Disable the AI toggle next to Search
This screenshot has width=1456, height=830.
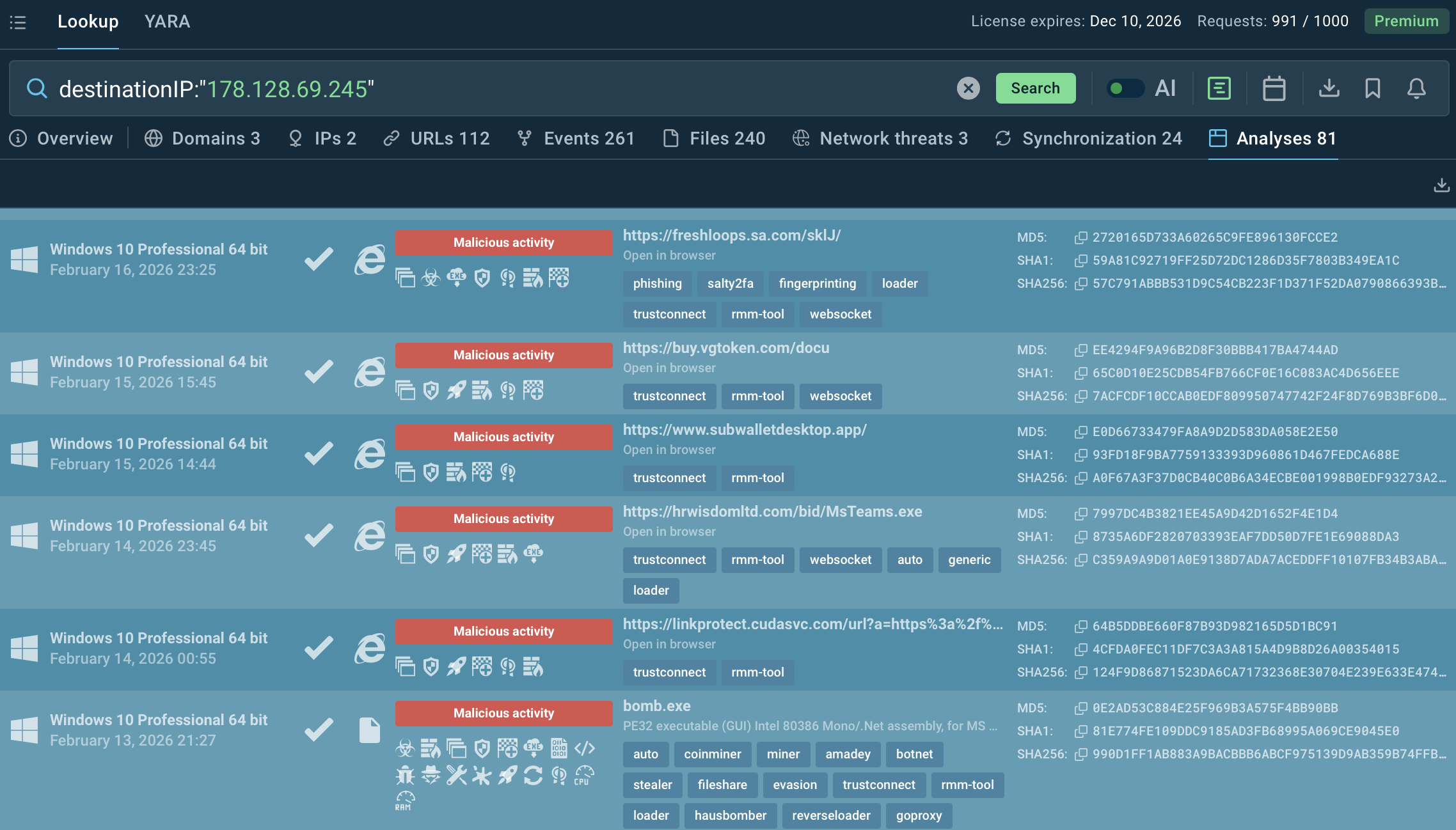1125,89
